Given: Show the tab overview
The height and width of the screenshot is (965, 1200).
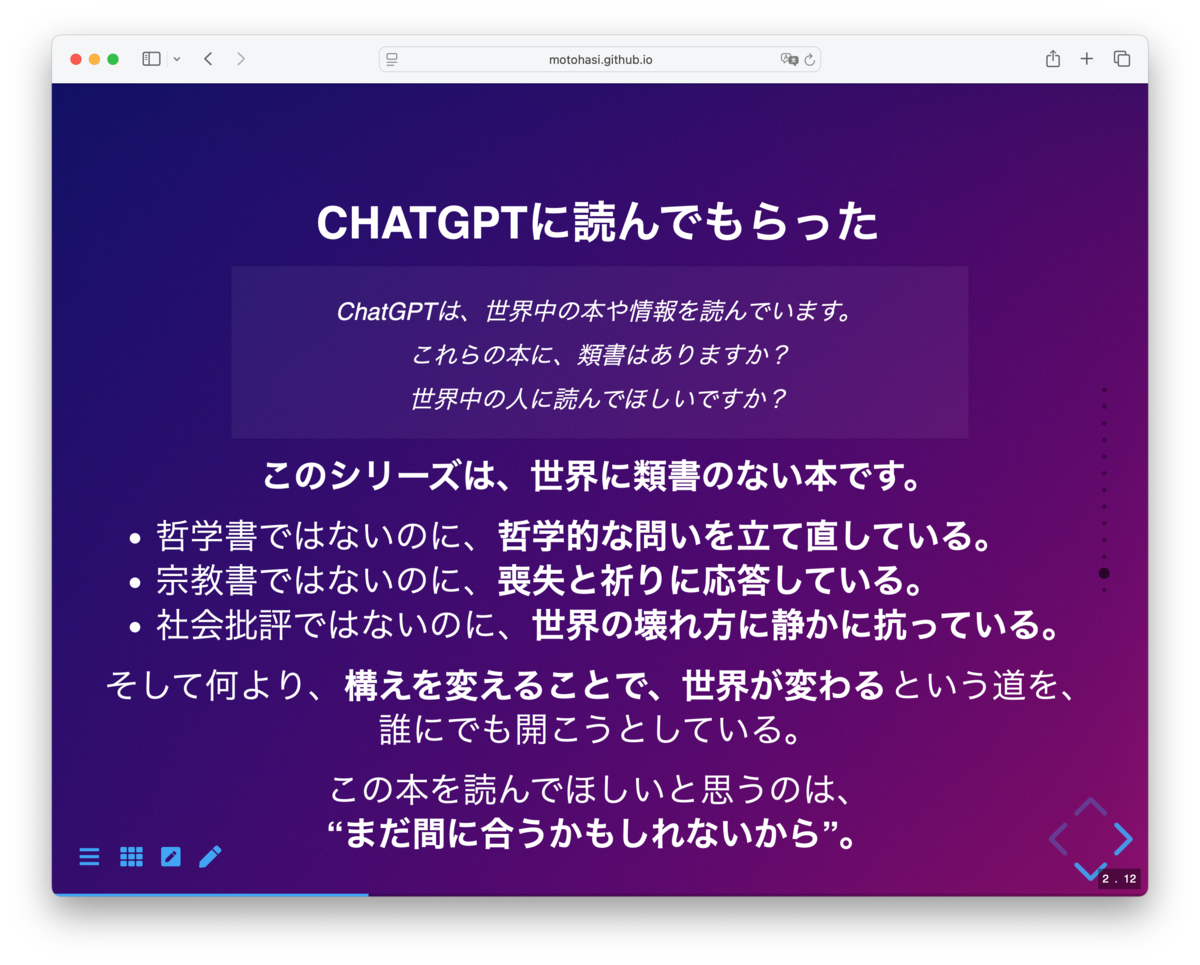Looking at the screenshot, I should [x=1122, y=59].
